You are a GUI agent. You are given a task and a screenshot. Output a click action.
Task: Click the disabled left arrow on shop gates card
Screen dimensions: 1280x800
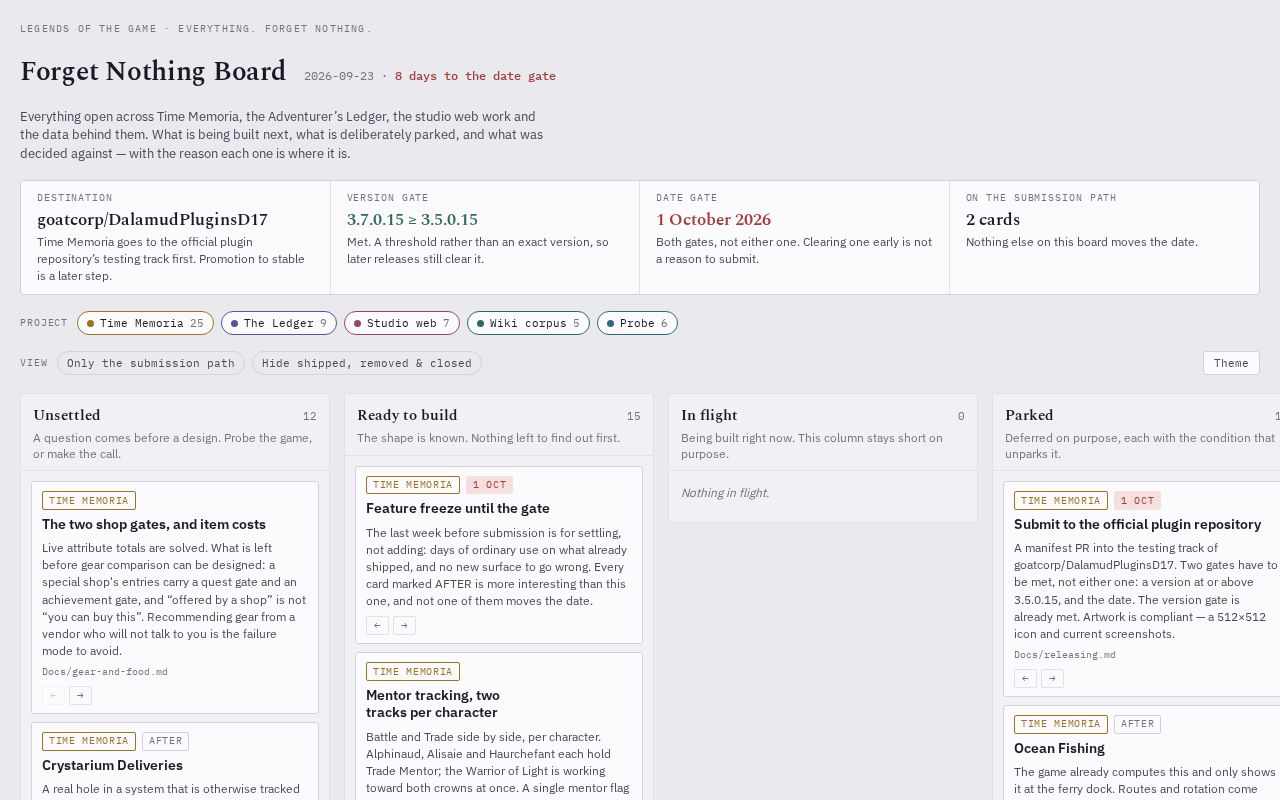click(54, 695)
